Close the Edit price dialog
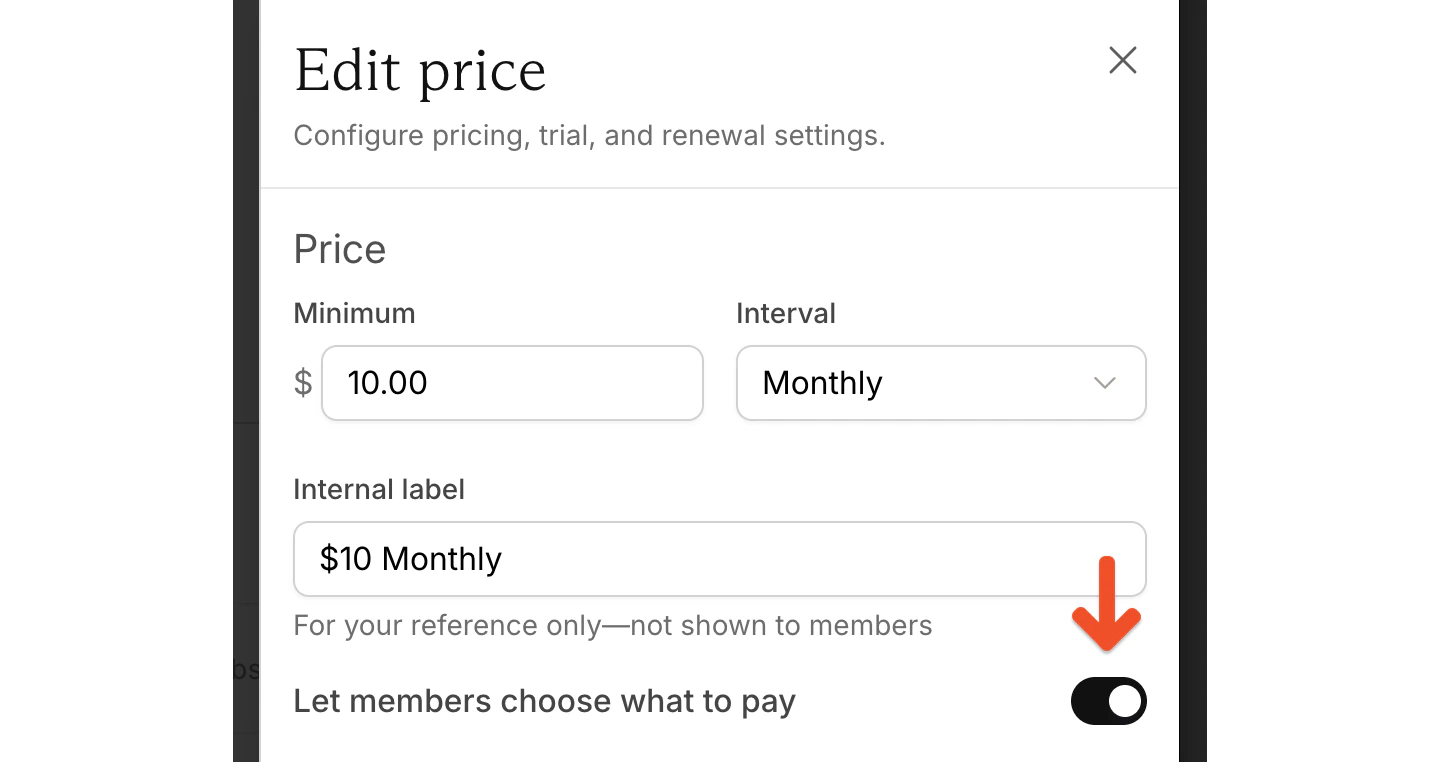 [x=1122, y=61]
